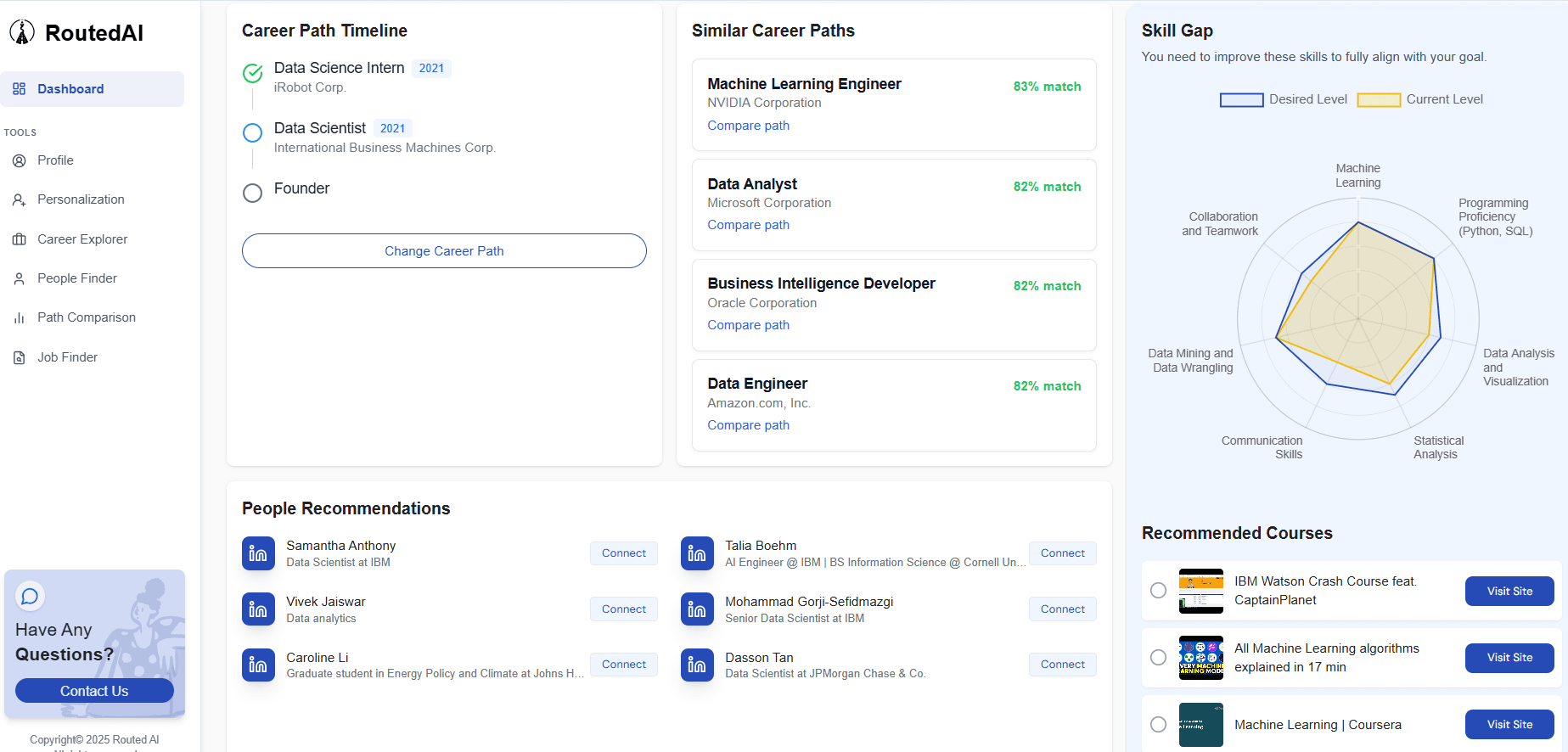Connect with Dasson Tan

click(1063, 665)
